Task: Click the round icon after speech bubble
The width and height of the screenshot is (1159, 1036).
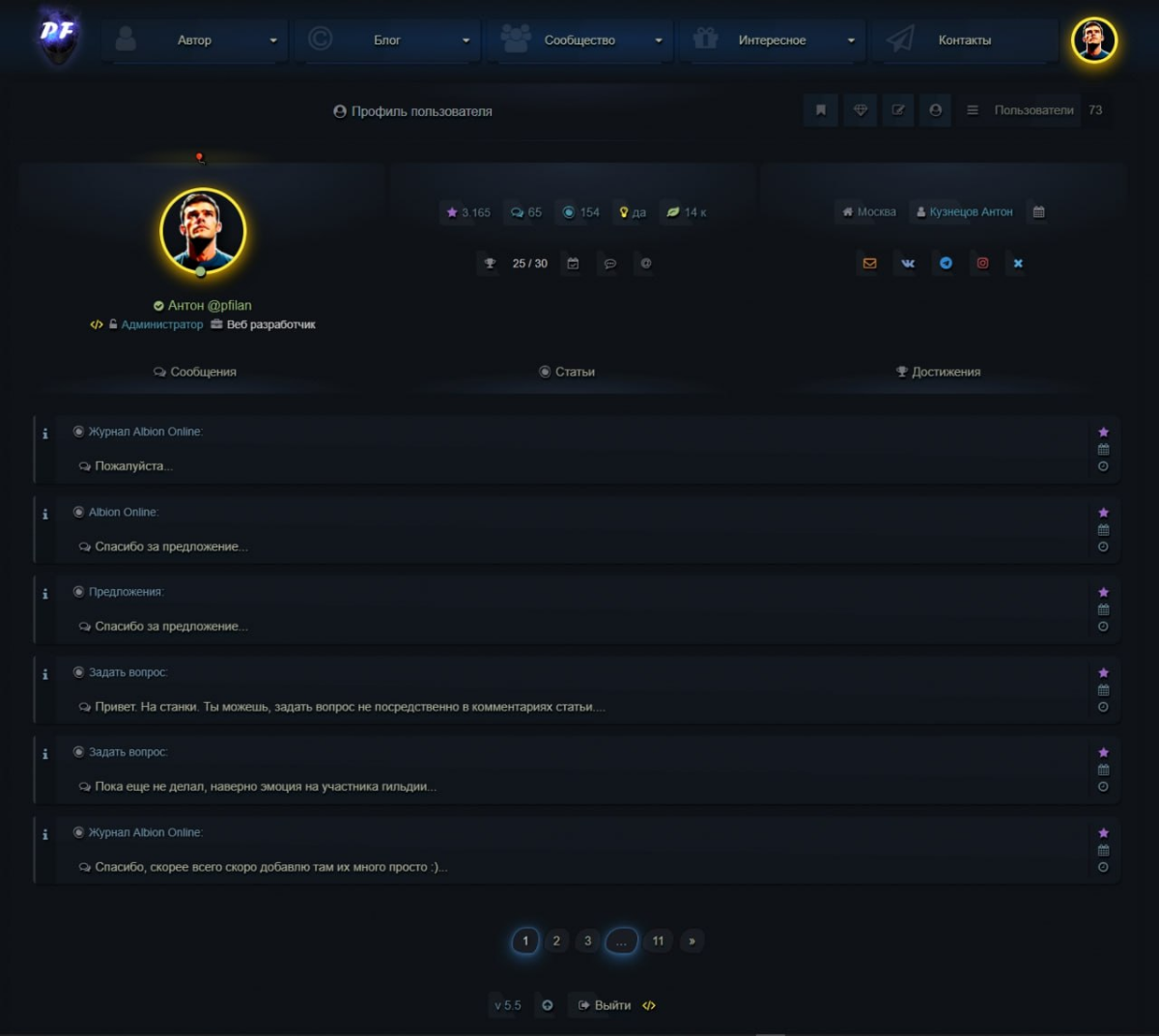Action: point(646,264)
